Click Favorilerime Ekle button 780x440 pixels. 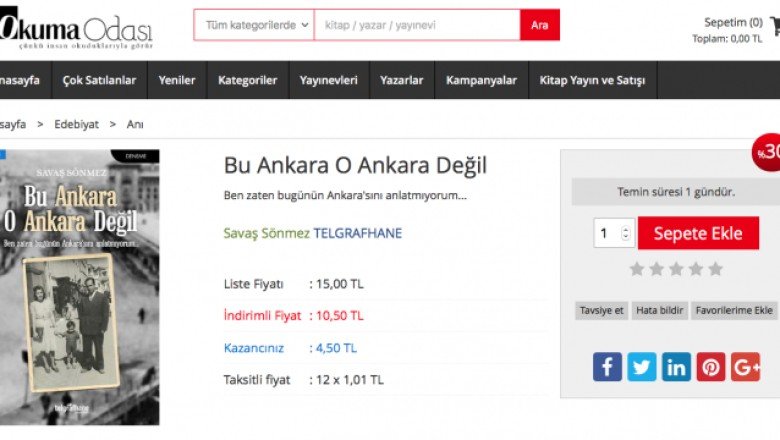pos(734,310)
